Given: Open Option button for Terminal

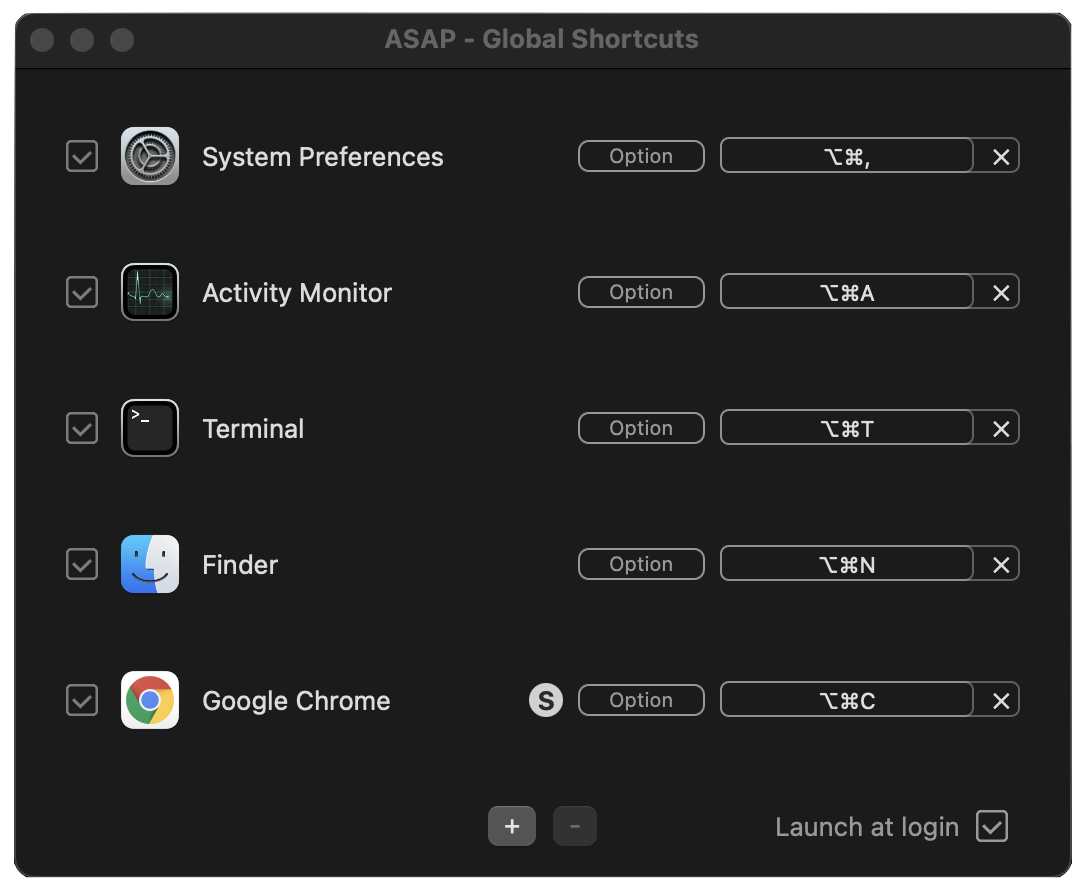Looking at the screenshot, I should [641, 428].
